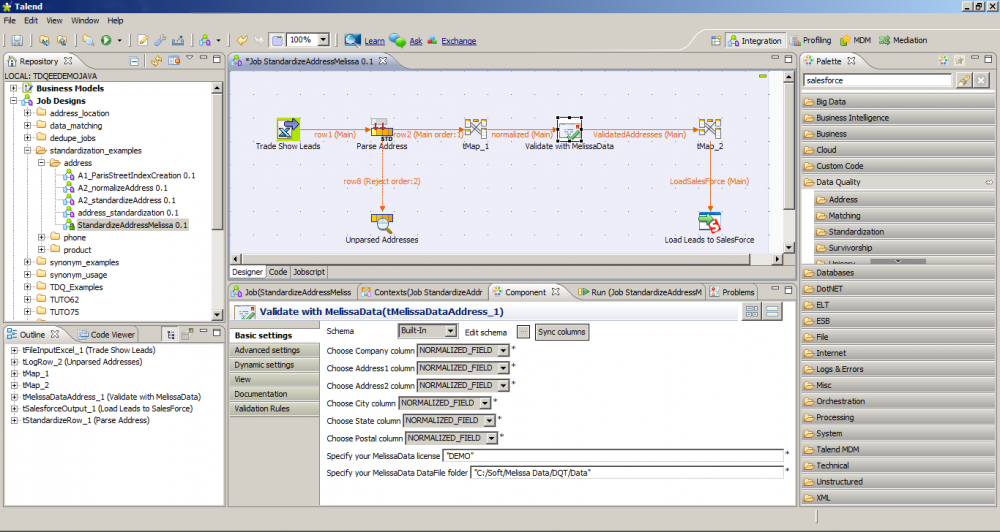Open the Problems tab

pos(732,292)
